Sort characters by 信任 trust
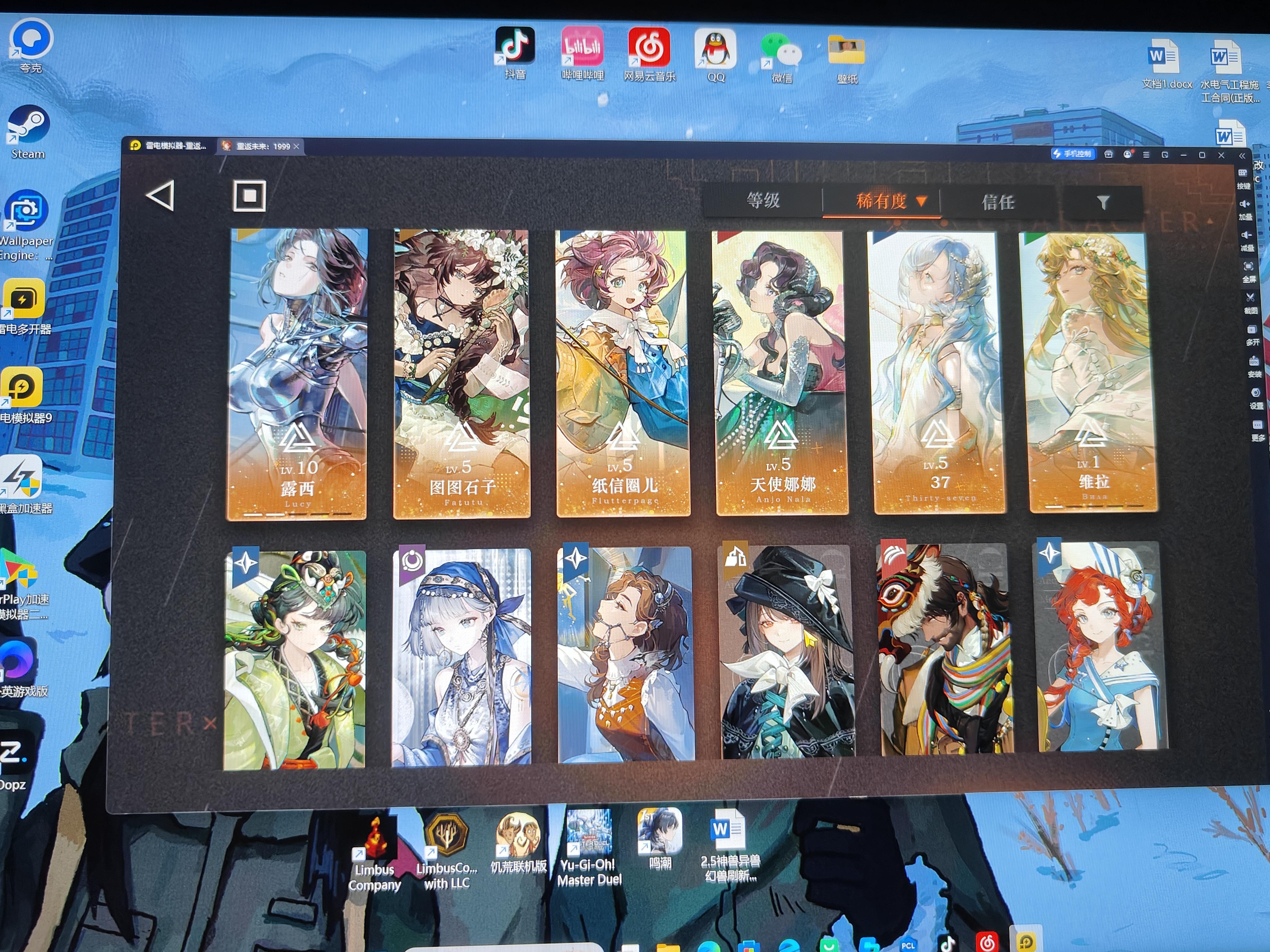Screen dimensions: 1270x952 point(998,202)
